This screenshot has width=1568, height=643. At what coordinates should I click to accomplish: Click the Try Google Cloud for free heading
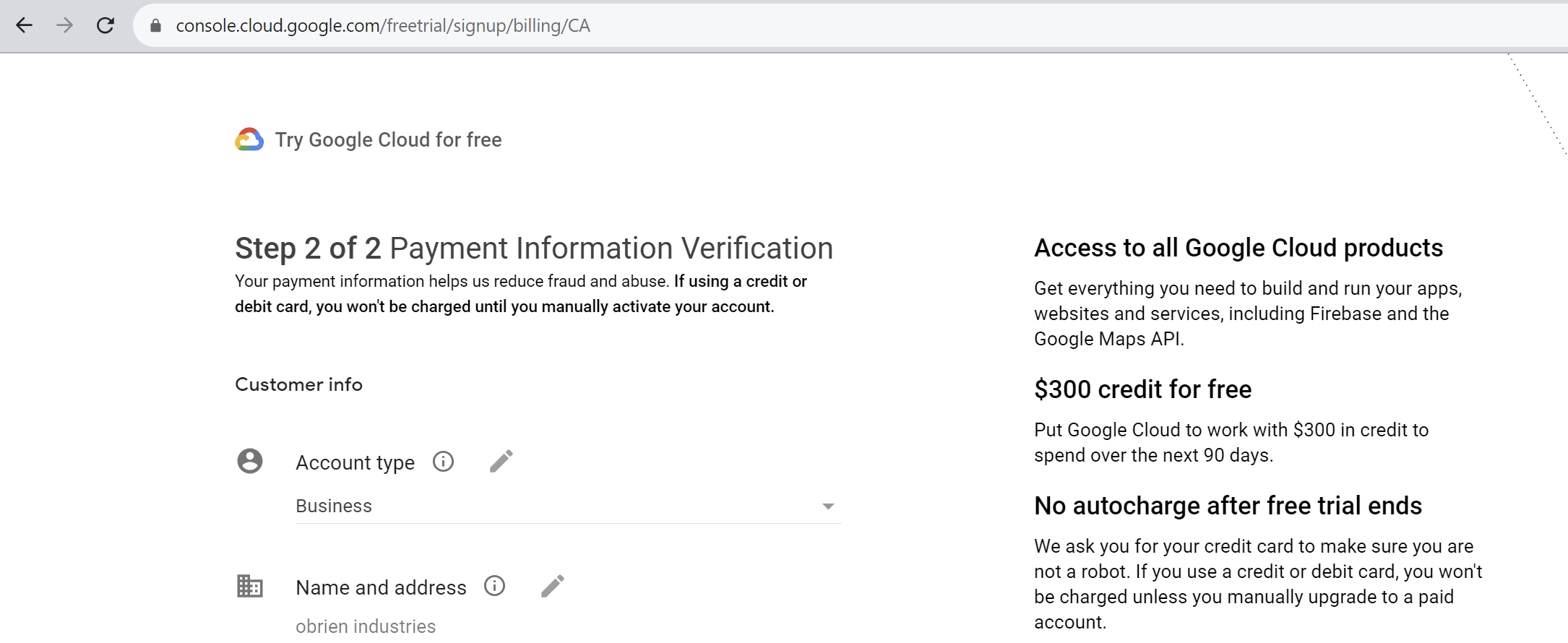389,139
